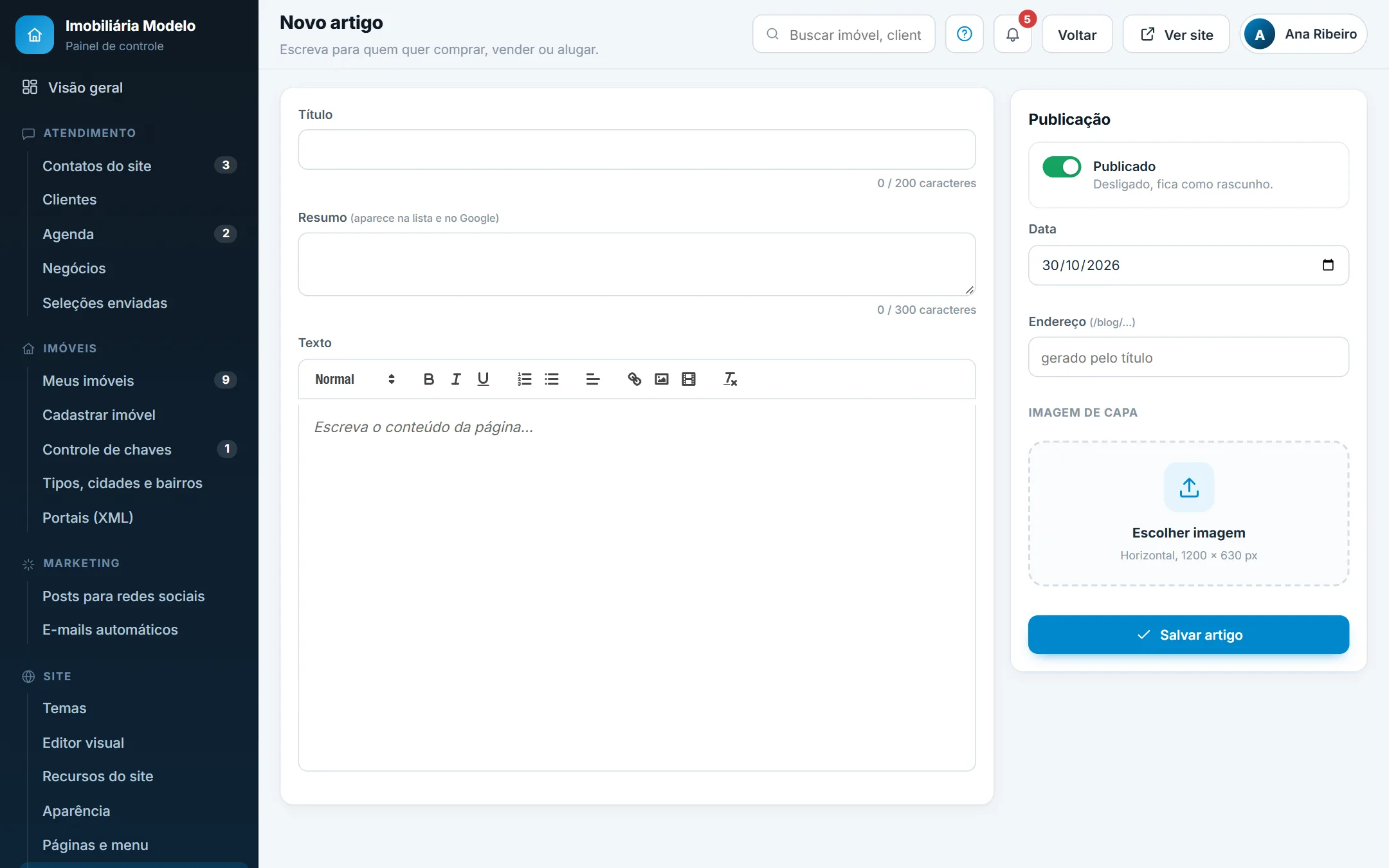
Task: Open Ver site in a new tab
Action: point(1176,35)
